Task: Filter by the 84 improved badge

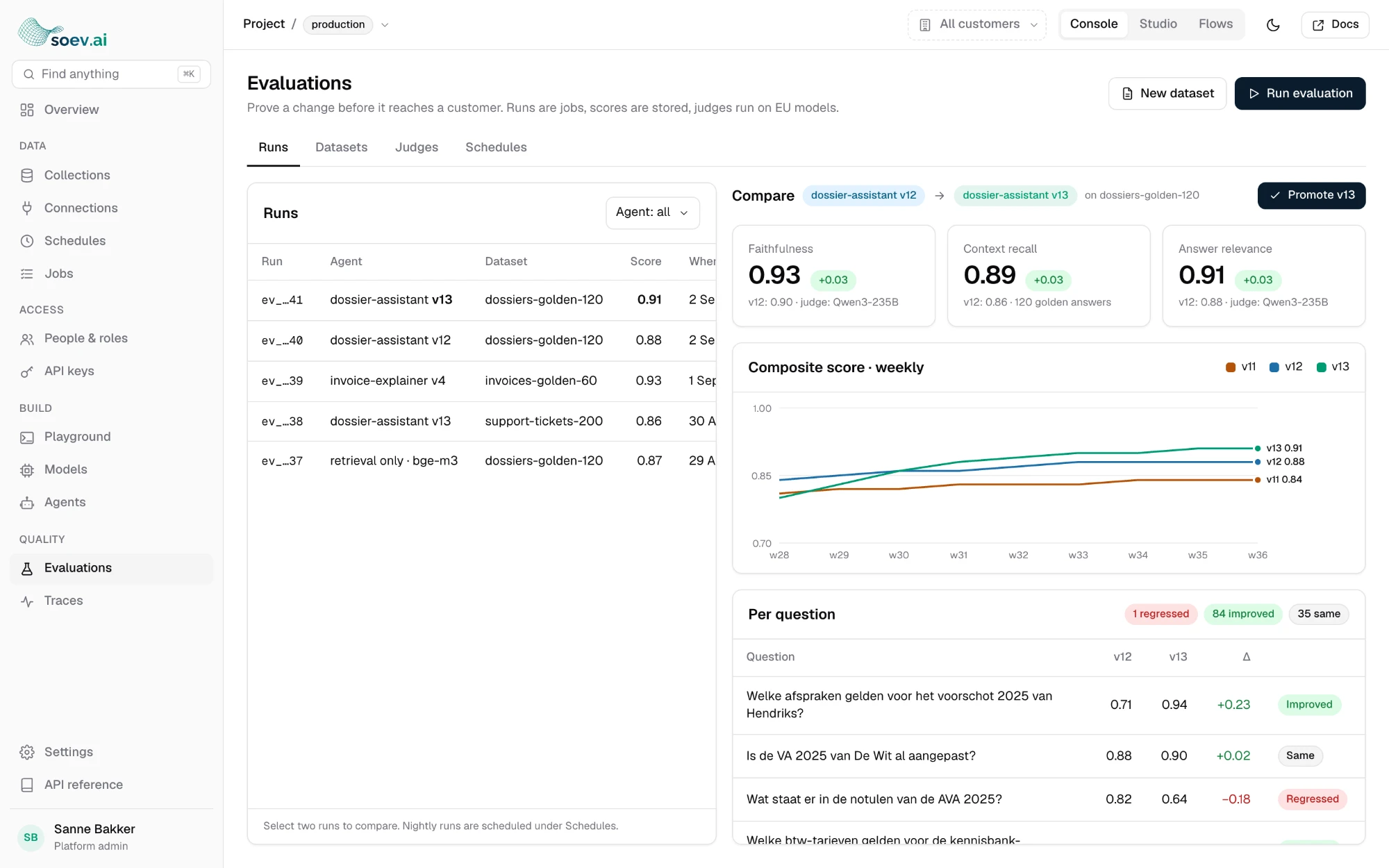Action: (x=1242, y=615)
